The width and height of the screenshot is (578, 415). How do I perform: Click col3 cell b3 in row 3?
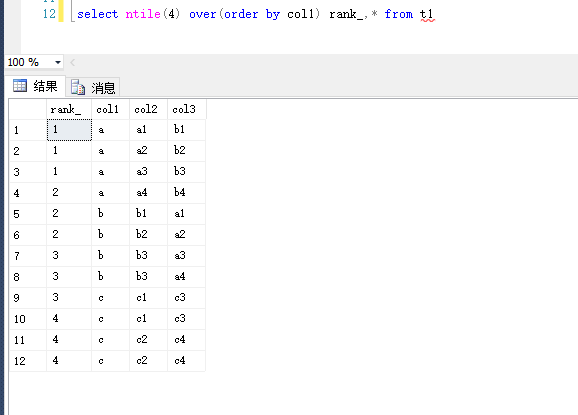(x=187, y=172)
